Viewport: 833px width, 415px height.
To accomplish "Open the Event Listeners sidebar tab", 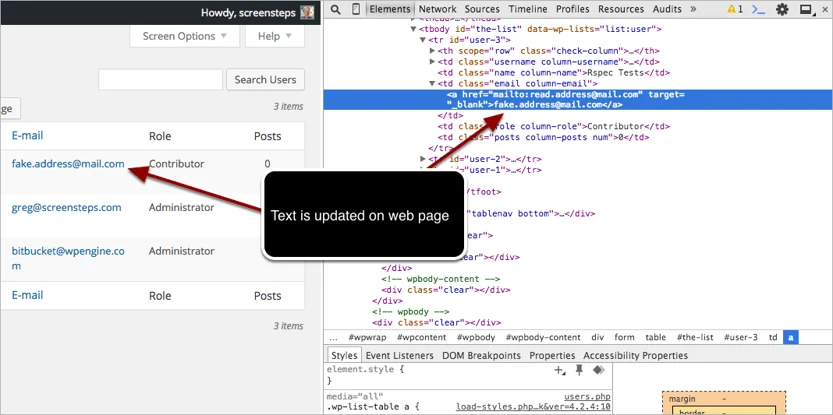I will [400, 355].
